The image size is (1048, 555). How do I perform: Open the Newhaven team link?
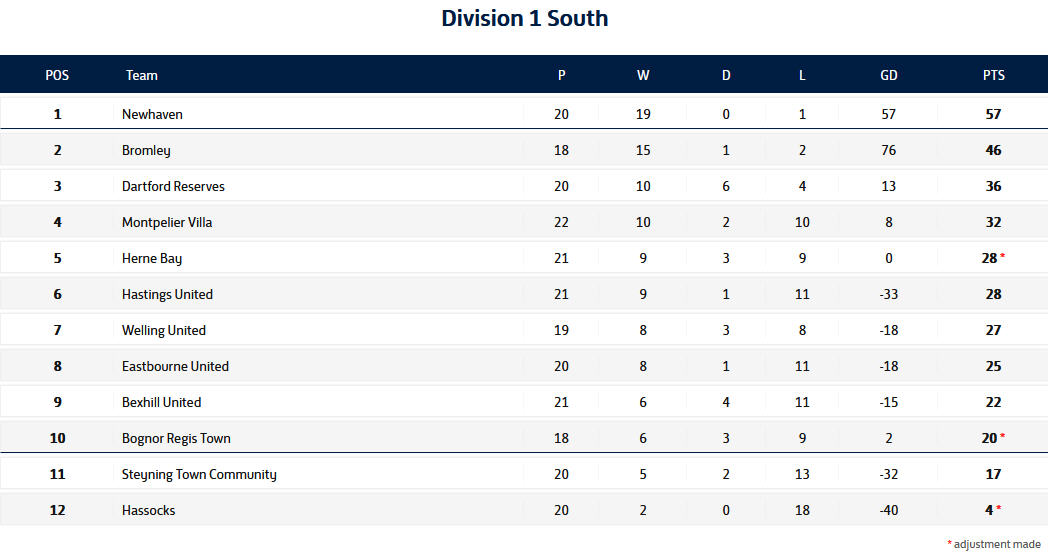(152, 114)
